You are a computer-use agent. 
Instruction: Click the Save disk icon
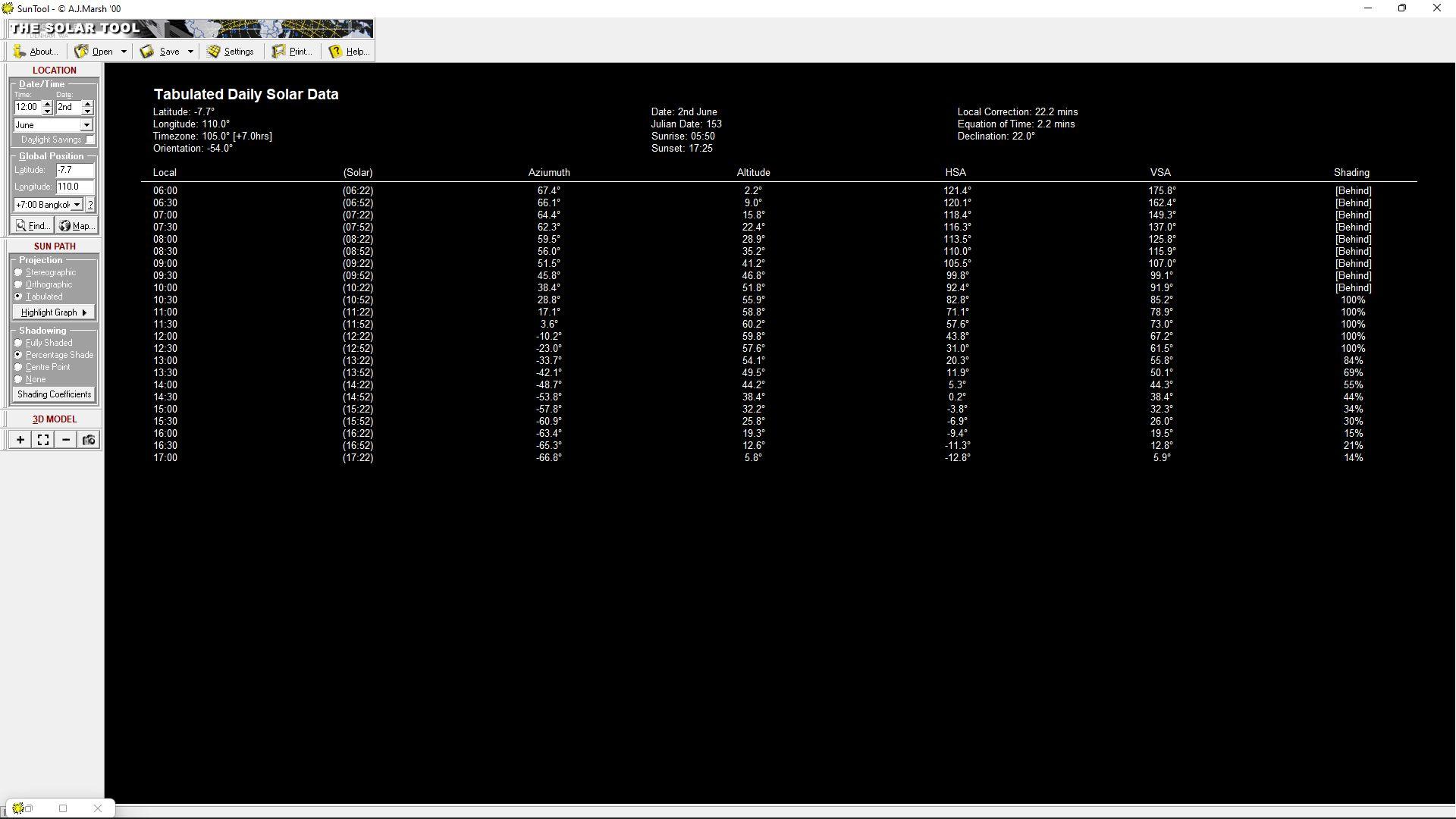(x=147, y=52)
